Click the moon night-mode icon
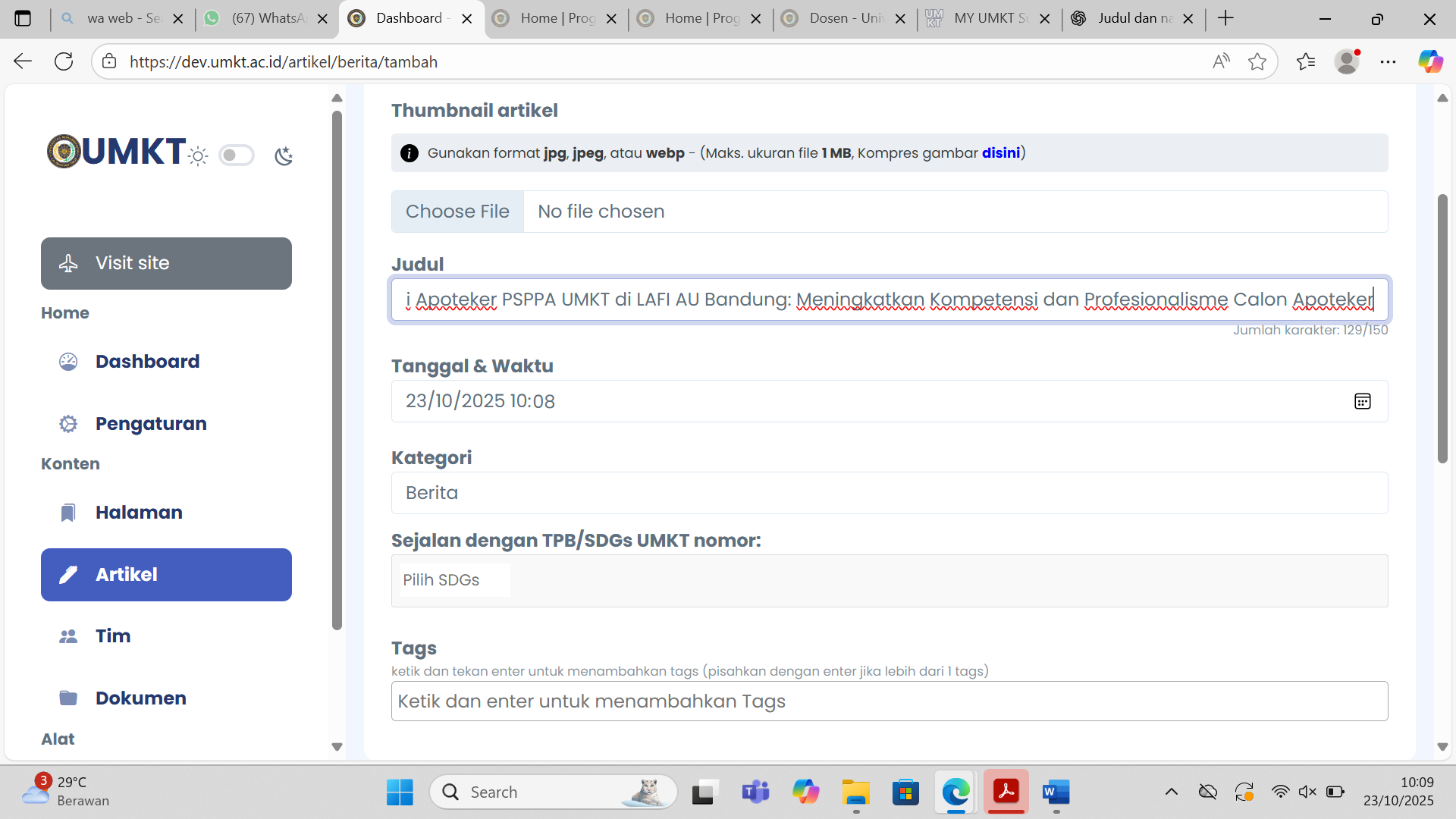 click(x=284, y=156)
